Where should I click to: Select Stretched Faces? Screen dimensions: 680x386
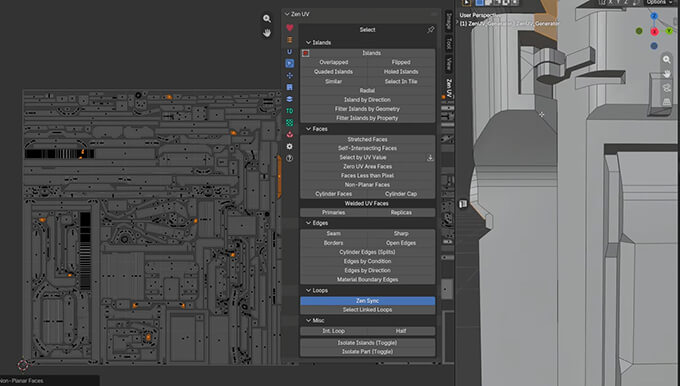coord(367,139)
